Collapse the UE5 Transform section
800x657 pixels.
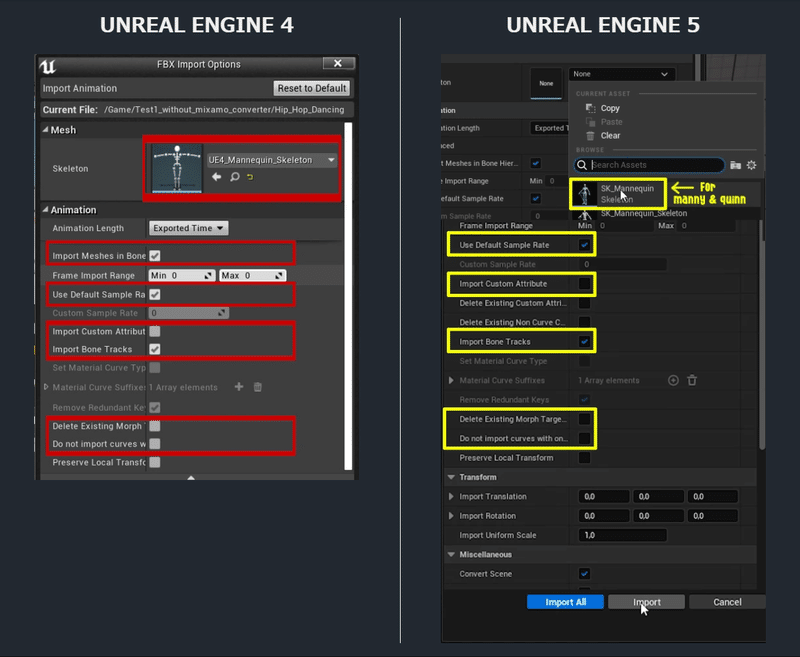click(x=451, y=477)
